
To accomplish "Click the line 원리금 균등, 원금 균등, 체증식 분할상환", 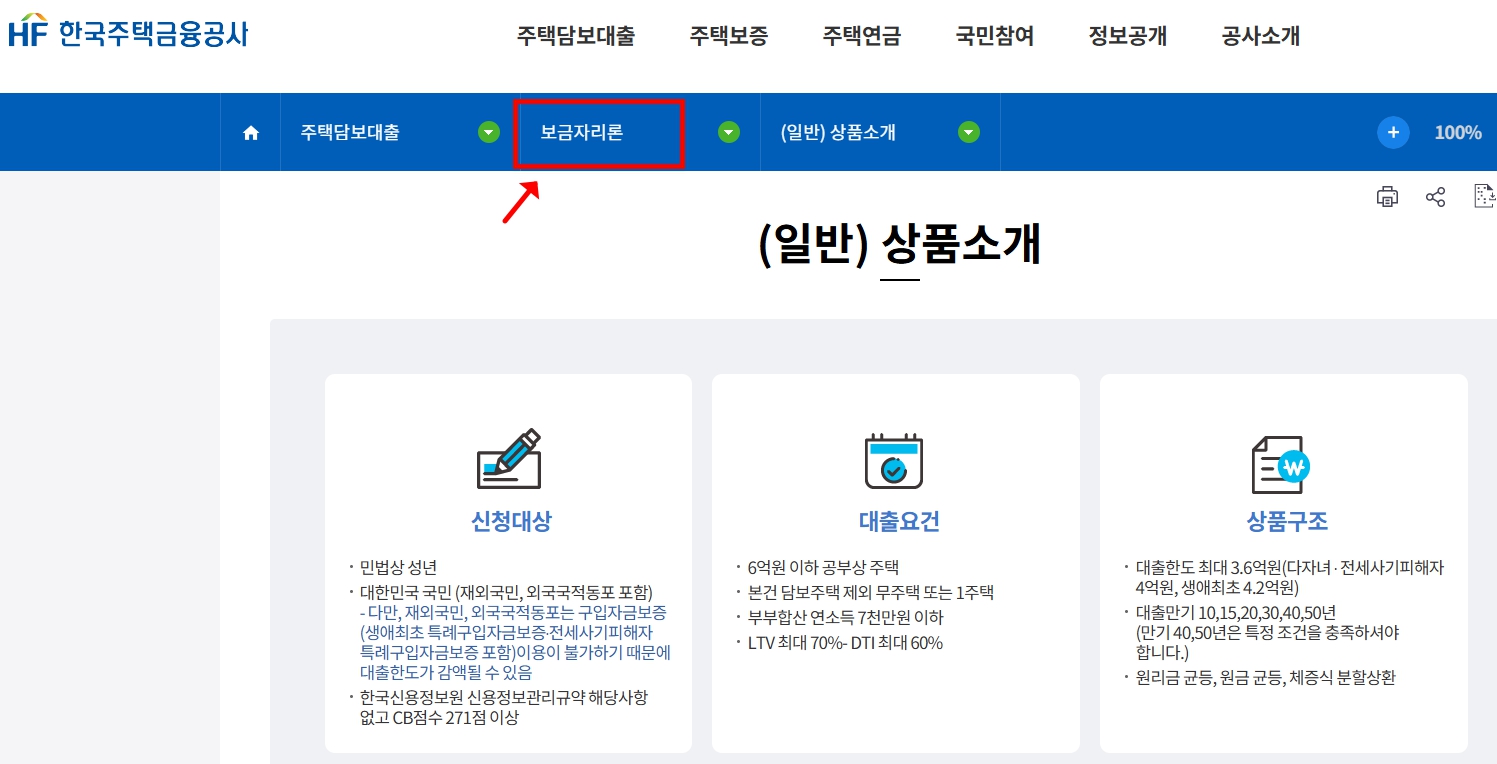I will tap(1265, 678).
